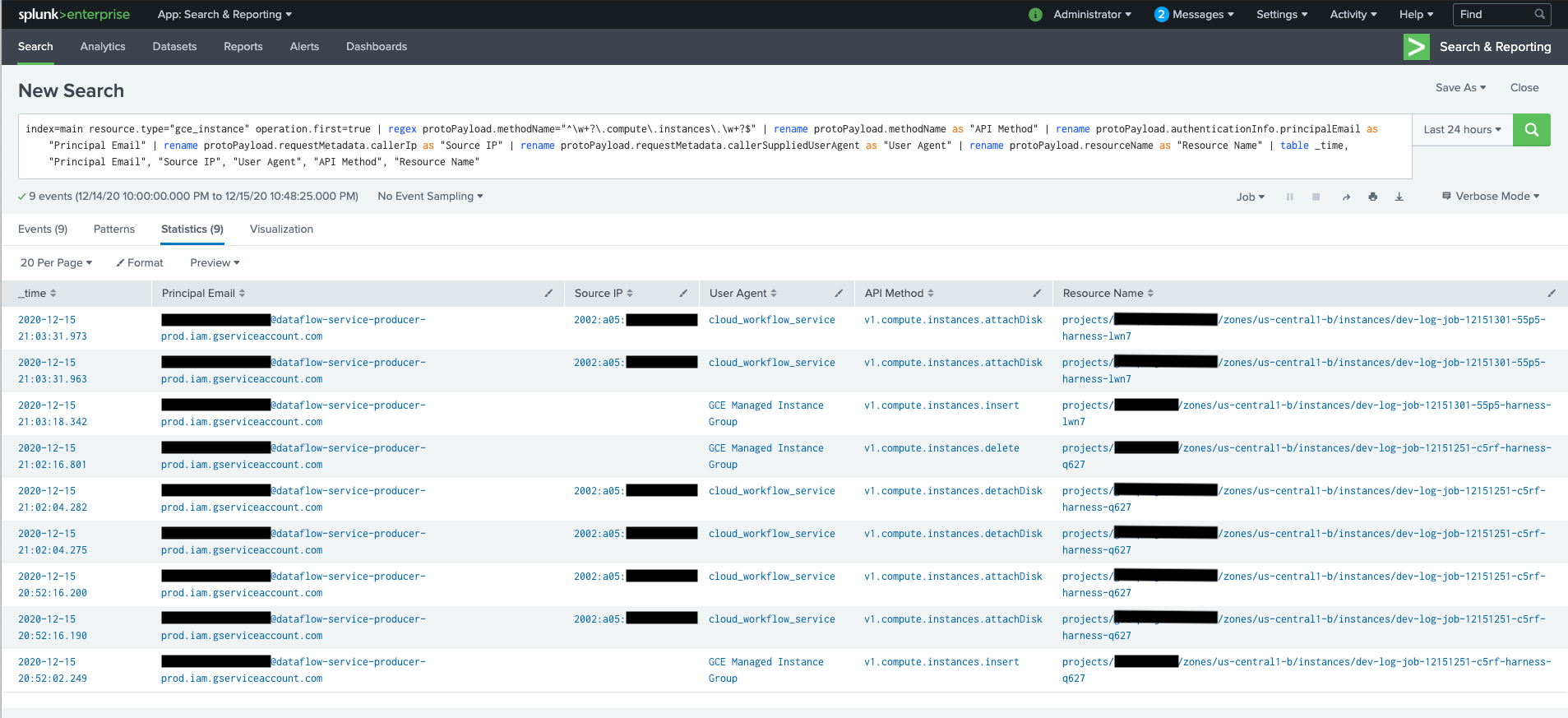Click GCE Managed Instance Group in 21:02:16.801 row
The width and height of the screenshot is (1568, 718).
[766, 456]
